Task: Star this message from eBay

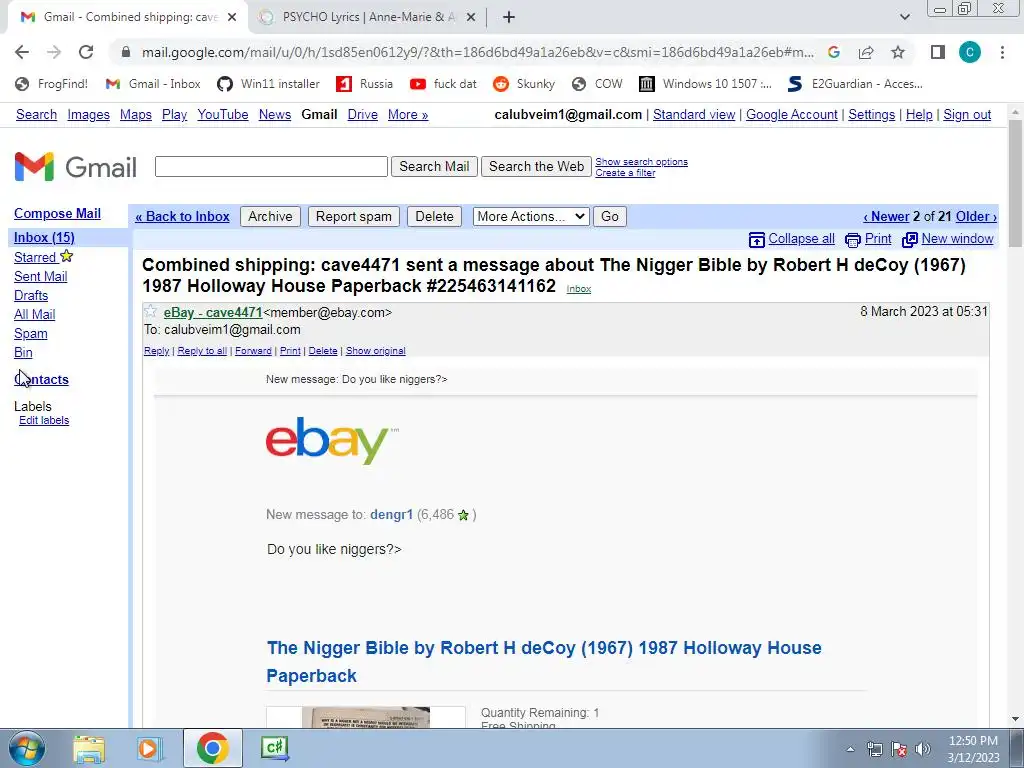Action: [150, 312]
